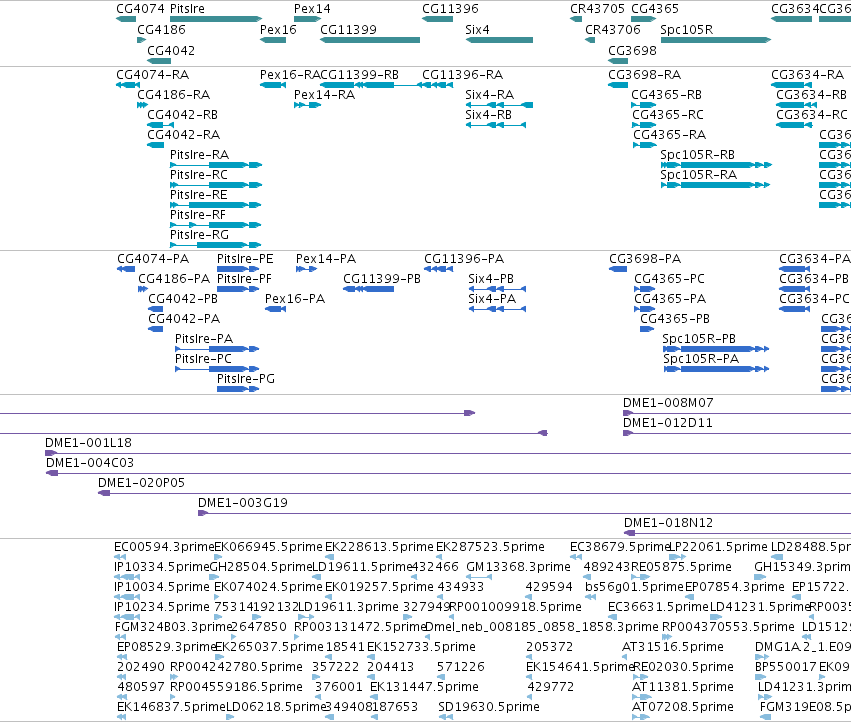Viewport: 851px width, 722px height.
Task: Select the Pex16 gene label
Action: click(x=278, y=29)
